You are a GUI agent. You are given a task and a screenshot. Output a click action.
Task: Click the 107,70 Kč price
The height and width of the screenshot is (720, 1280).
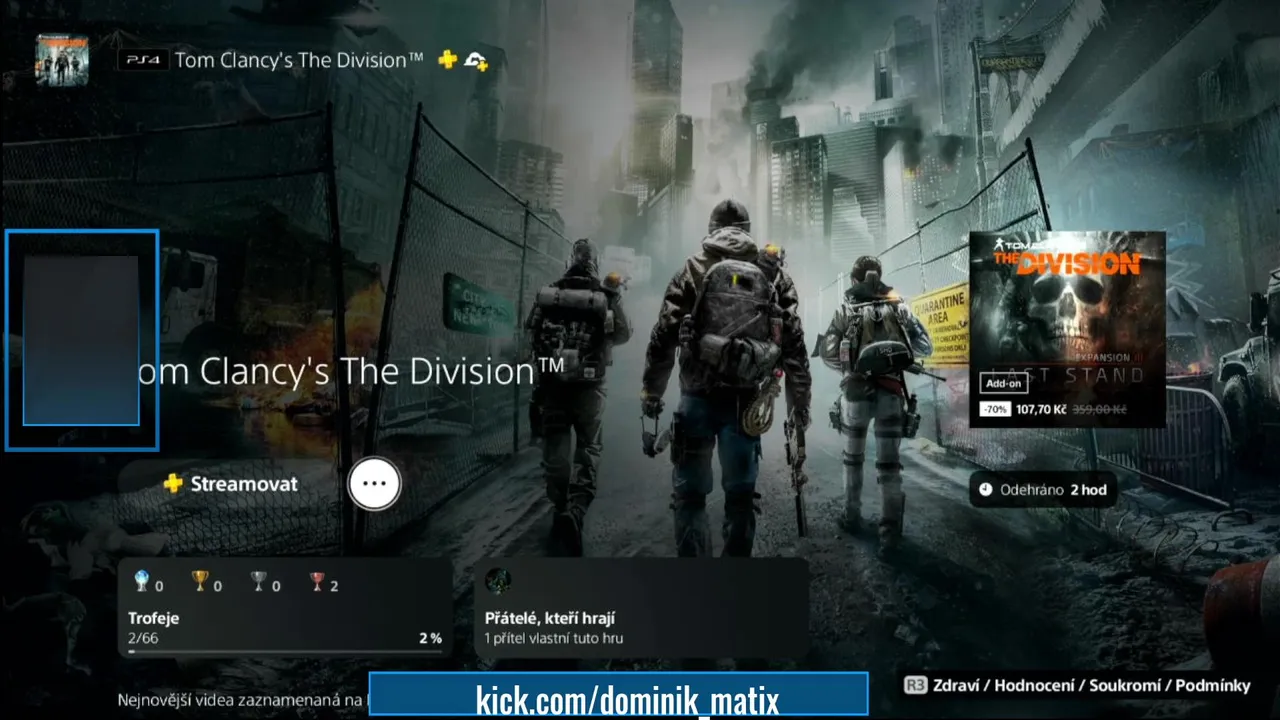pyautogui.click(x=1041, y=410)
